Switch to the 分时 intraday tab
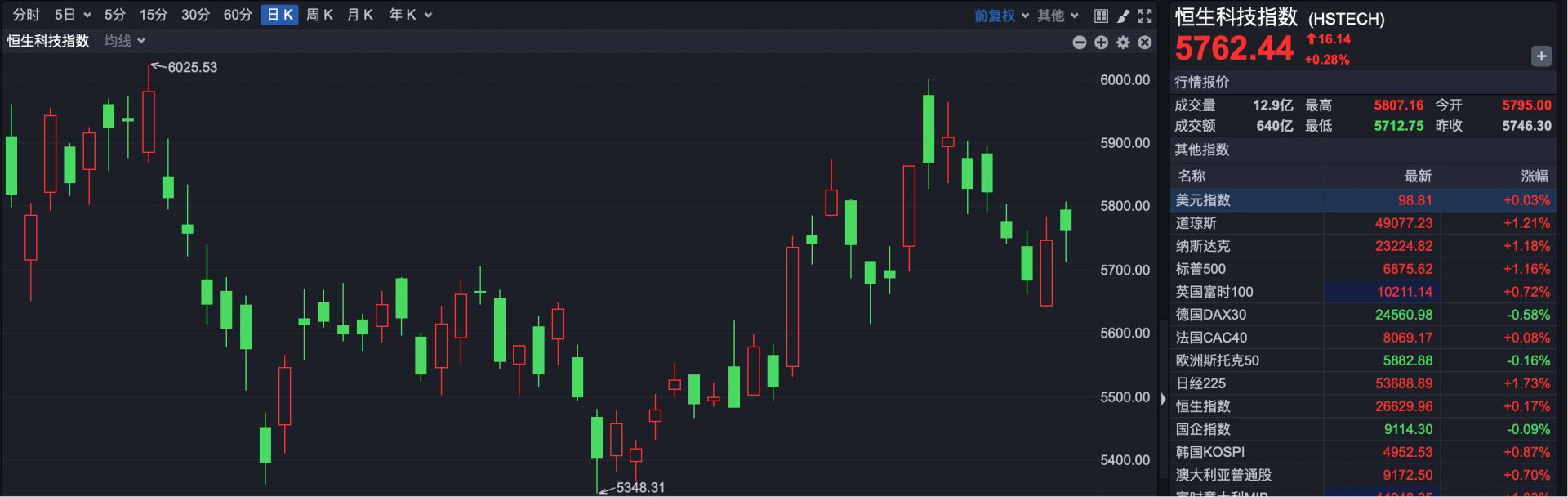This screenshot has width=1568, height=497. [x=26, y=15]
